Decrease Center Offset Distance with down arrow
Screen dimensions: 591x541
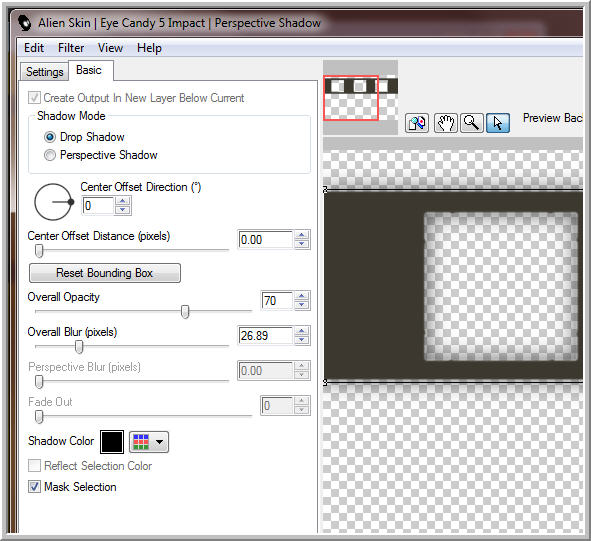302,244
